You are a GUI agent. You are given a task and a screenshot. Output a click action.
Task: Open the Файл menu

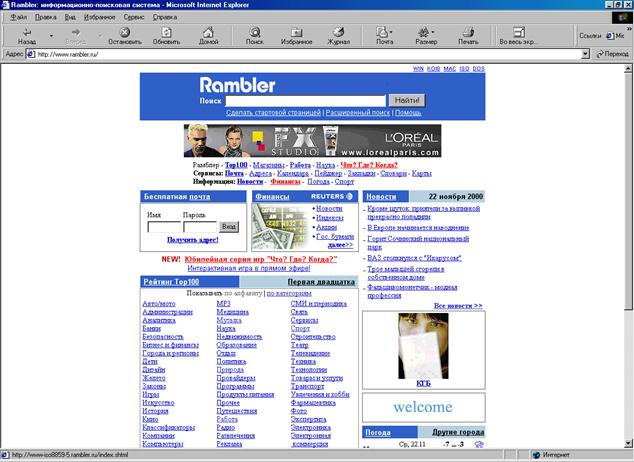coord(19,17)
